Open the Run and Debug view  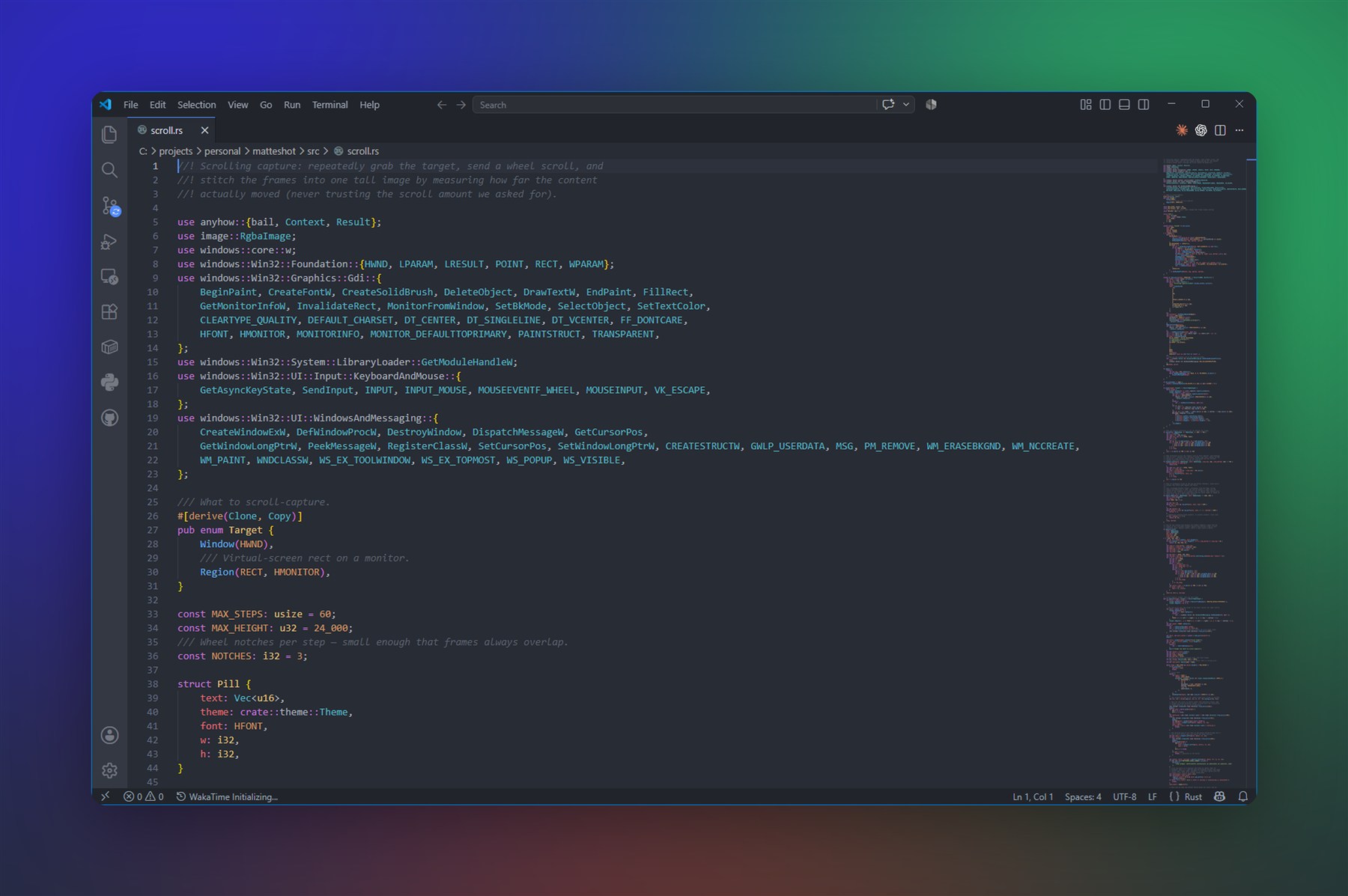(109, 242)
